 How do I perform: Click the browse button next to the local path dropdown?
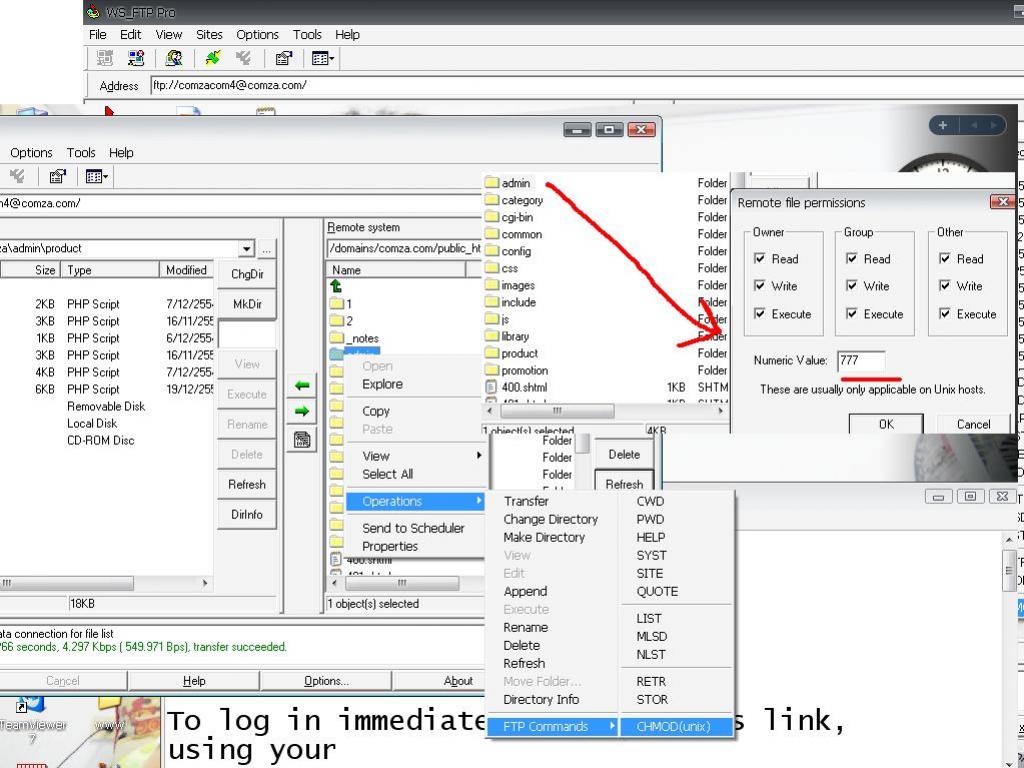266,248
